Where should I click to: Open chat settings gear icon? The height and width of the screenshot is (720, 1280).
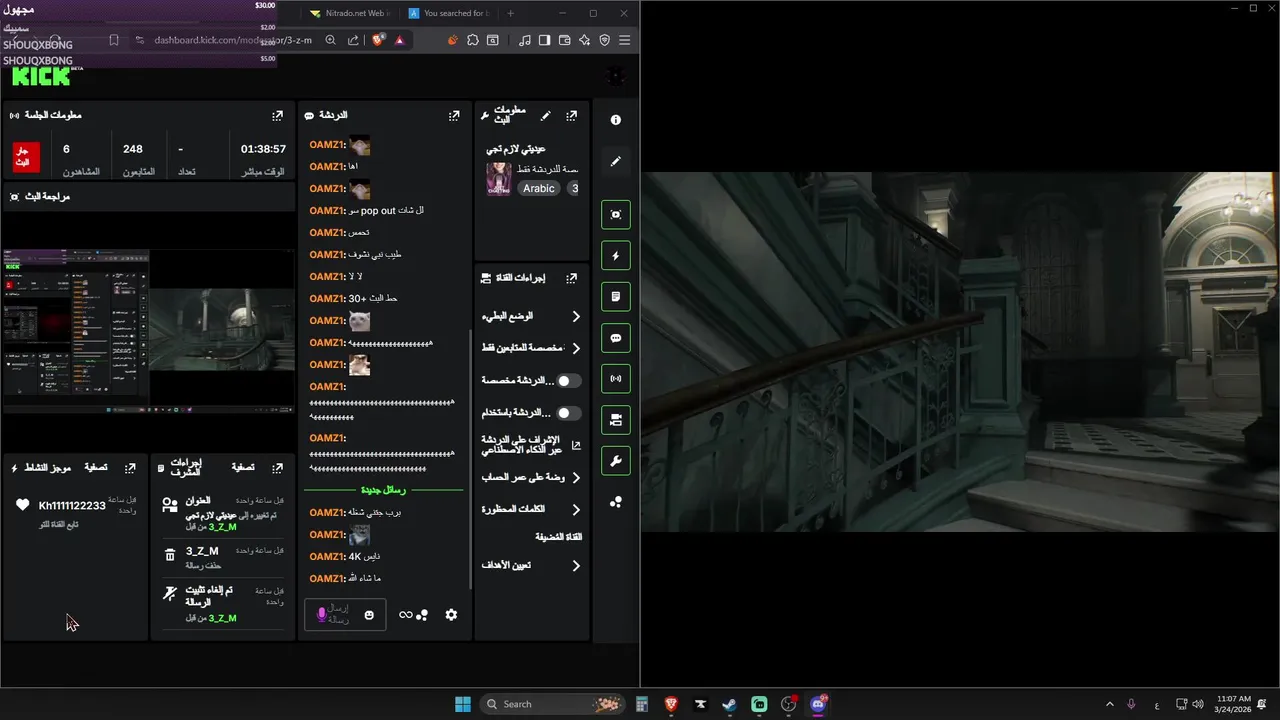pos(451,615)
